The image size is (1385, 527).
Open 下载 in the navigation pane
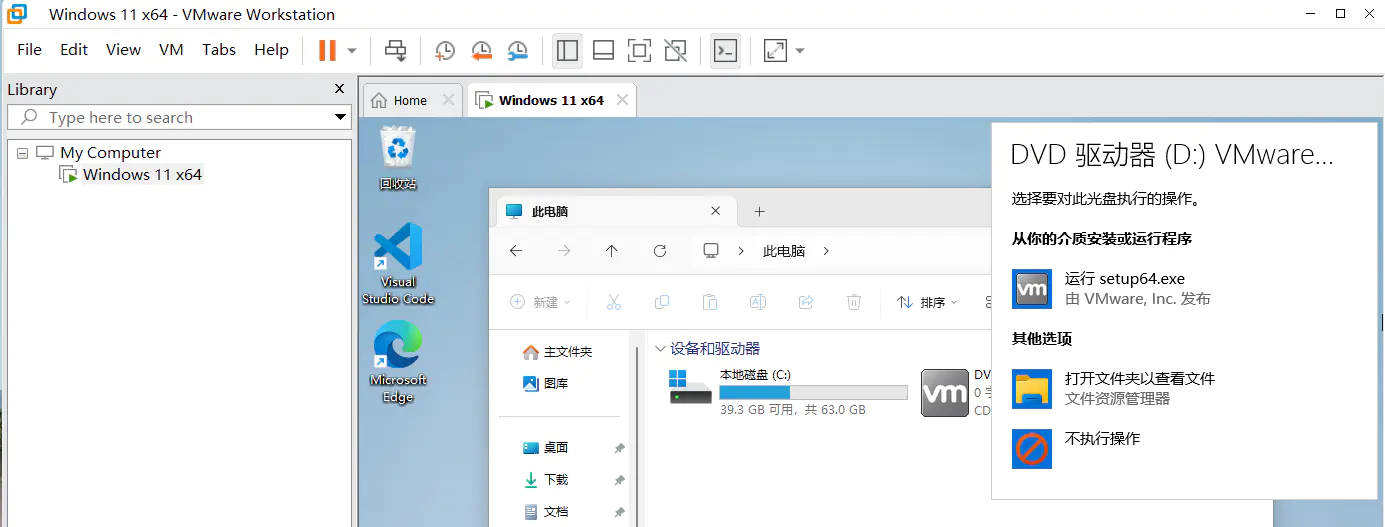(x=547, y=479)
